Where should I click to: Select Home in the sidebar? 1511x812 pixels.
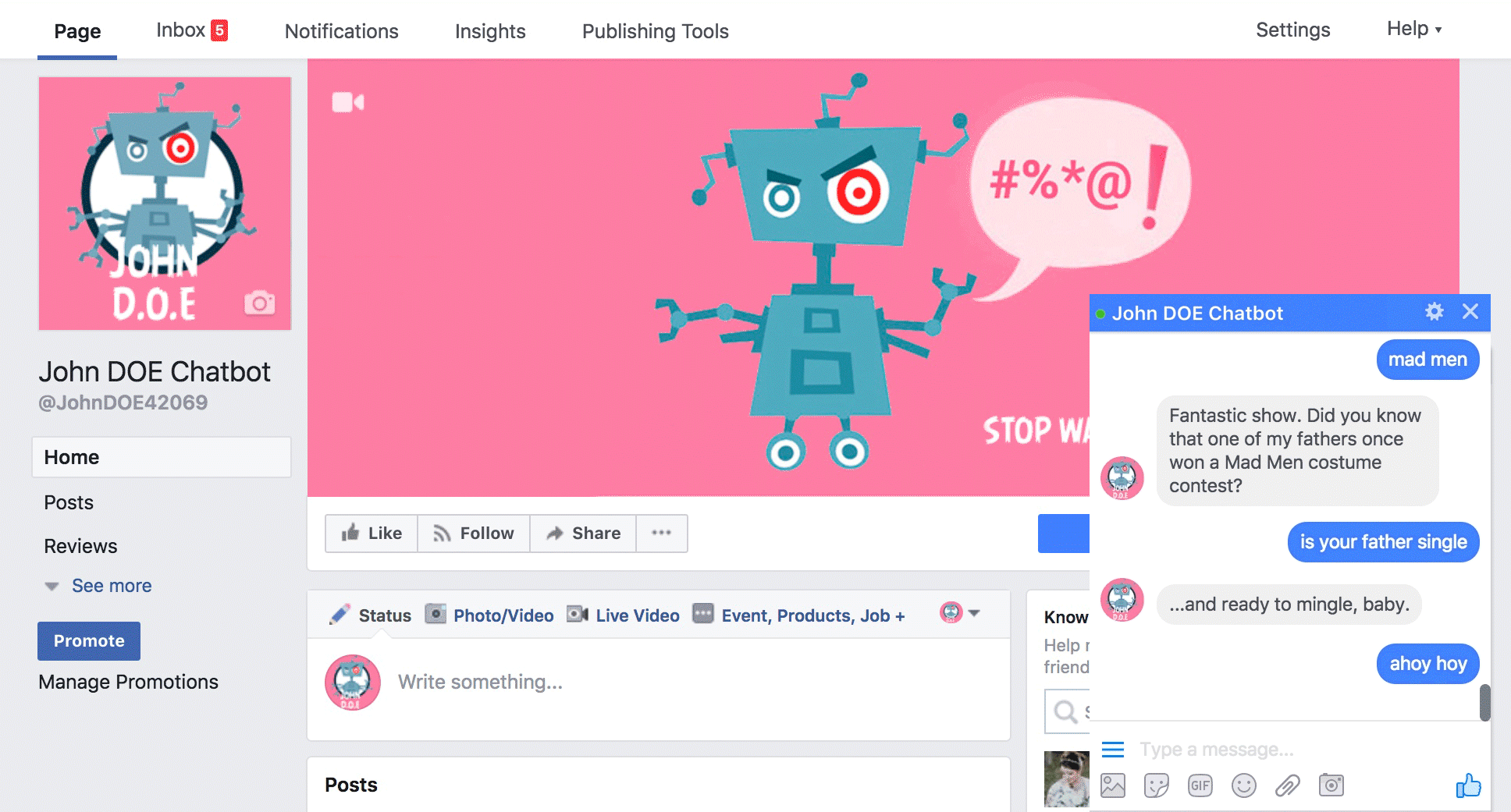point(162,457)
